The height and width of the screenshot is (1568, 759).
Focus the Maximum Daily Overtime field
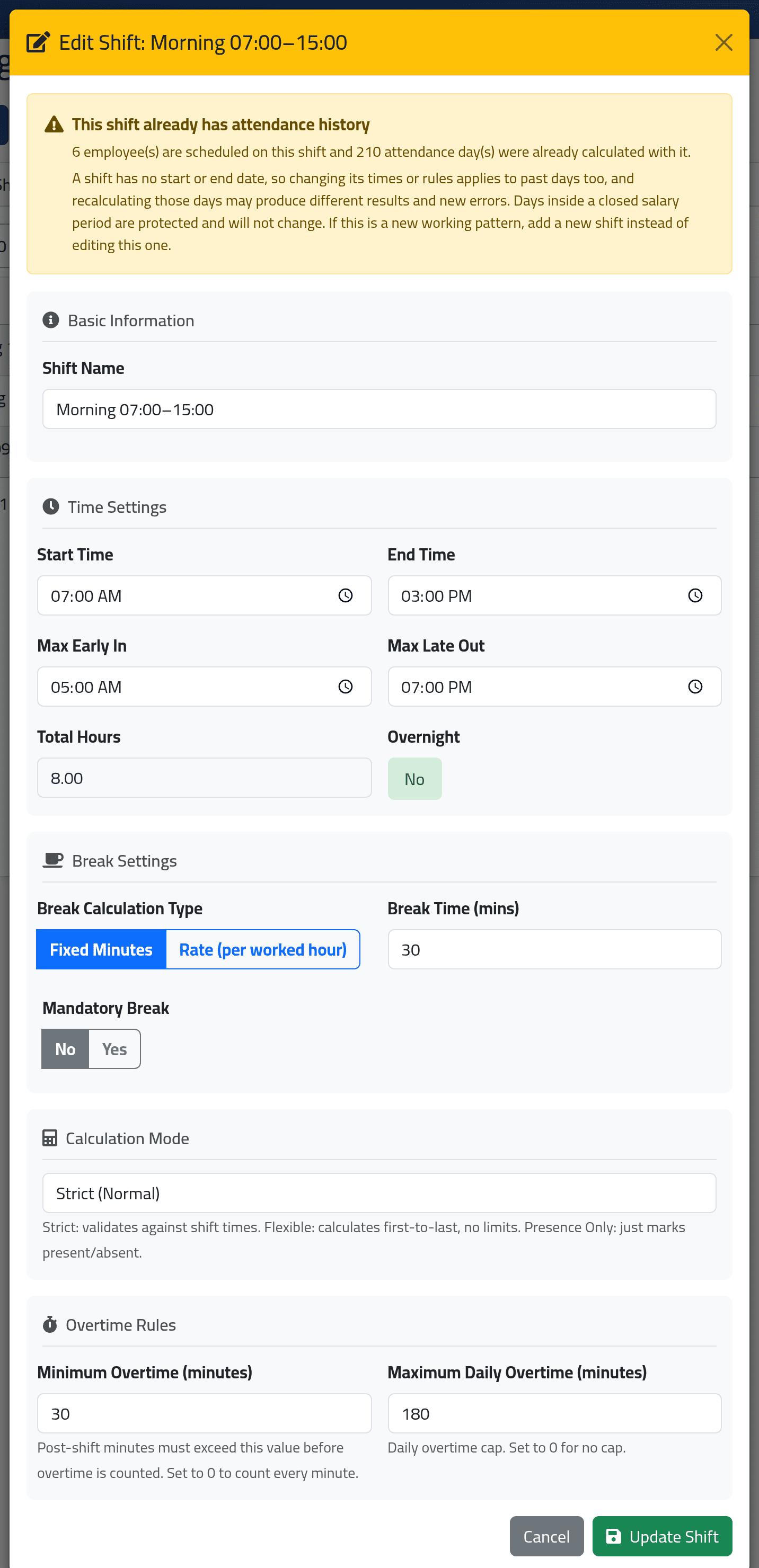click(x=554, y=1413)
